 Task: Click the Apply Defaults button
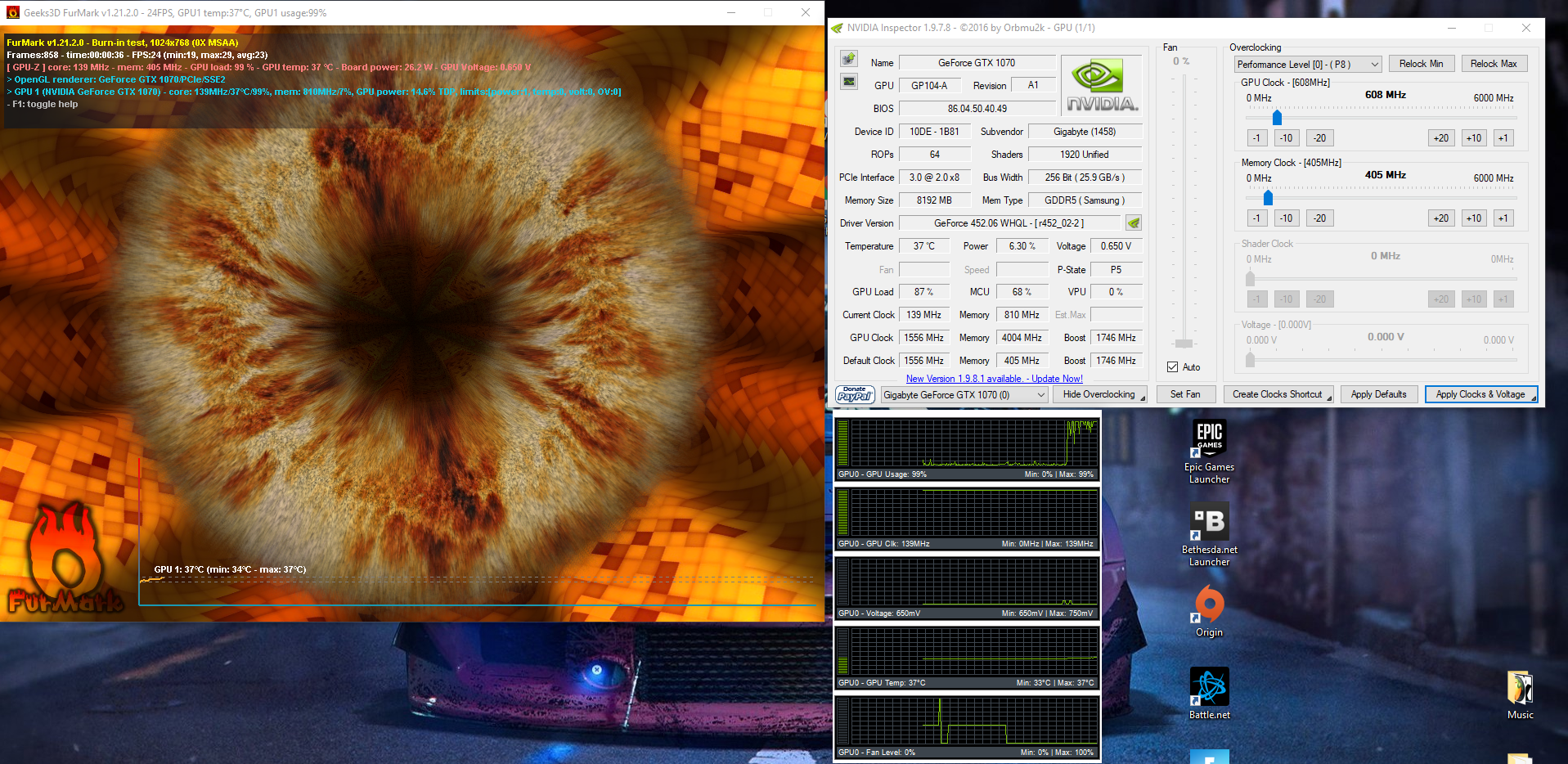click(x=1379, y=394)
